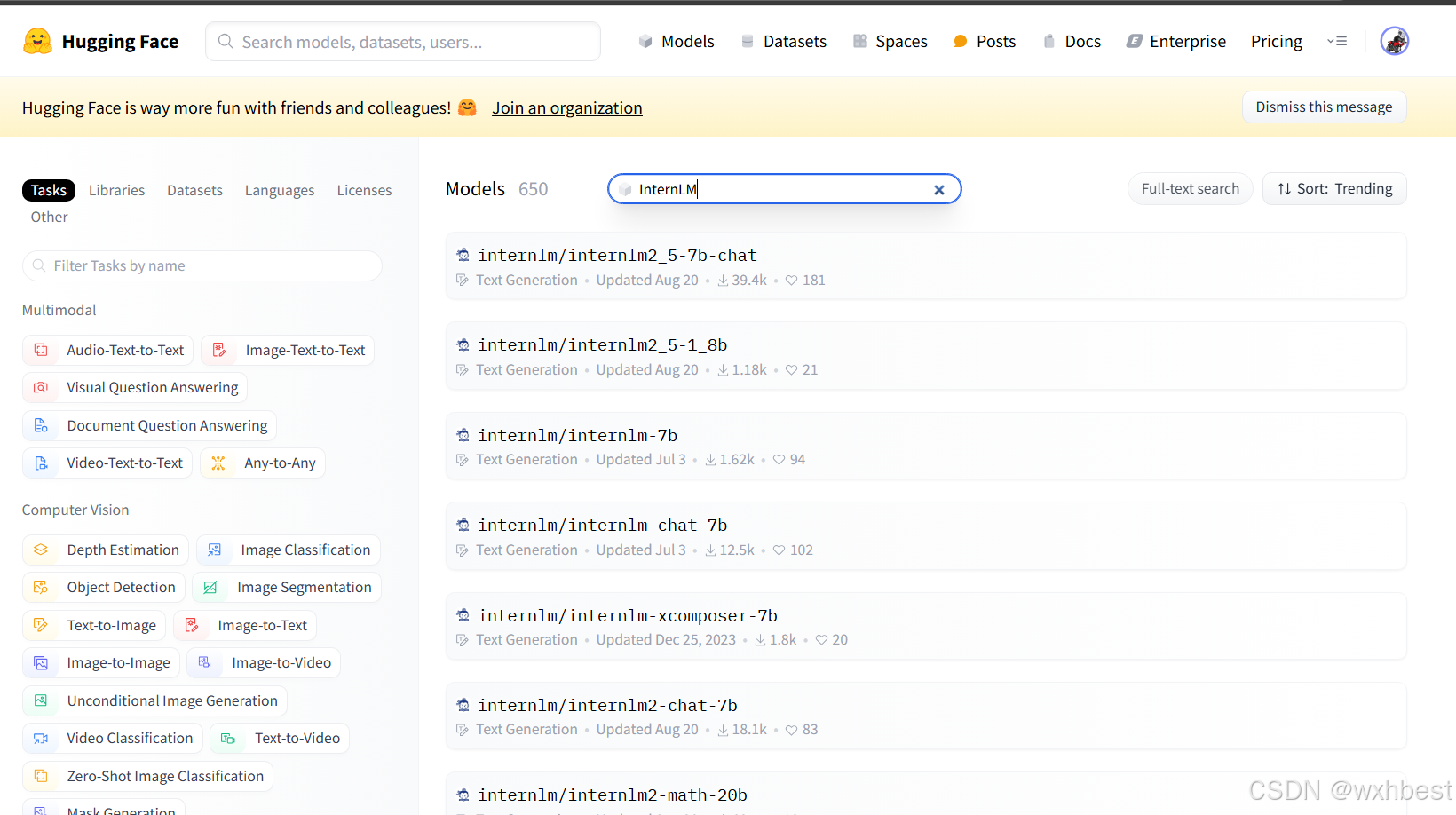This screenshot has height=815, width=1456.
Task: Open the Sort: Trending dropdown
Action: coord(1334,188)
